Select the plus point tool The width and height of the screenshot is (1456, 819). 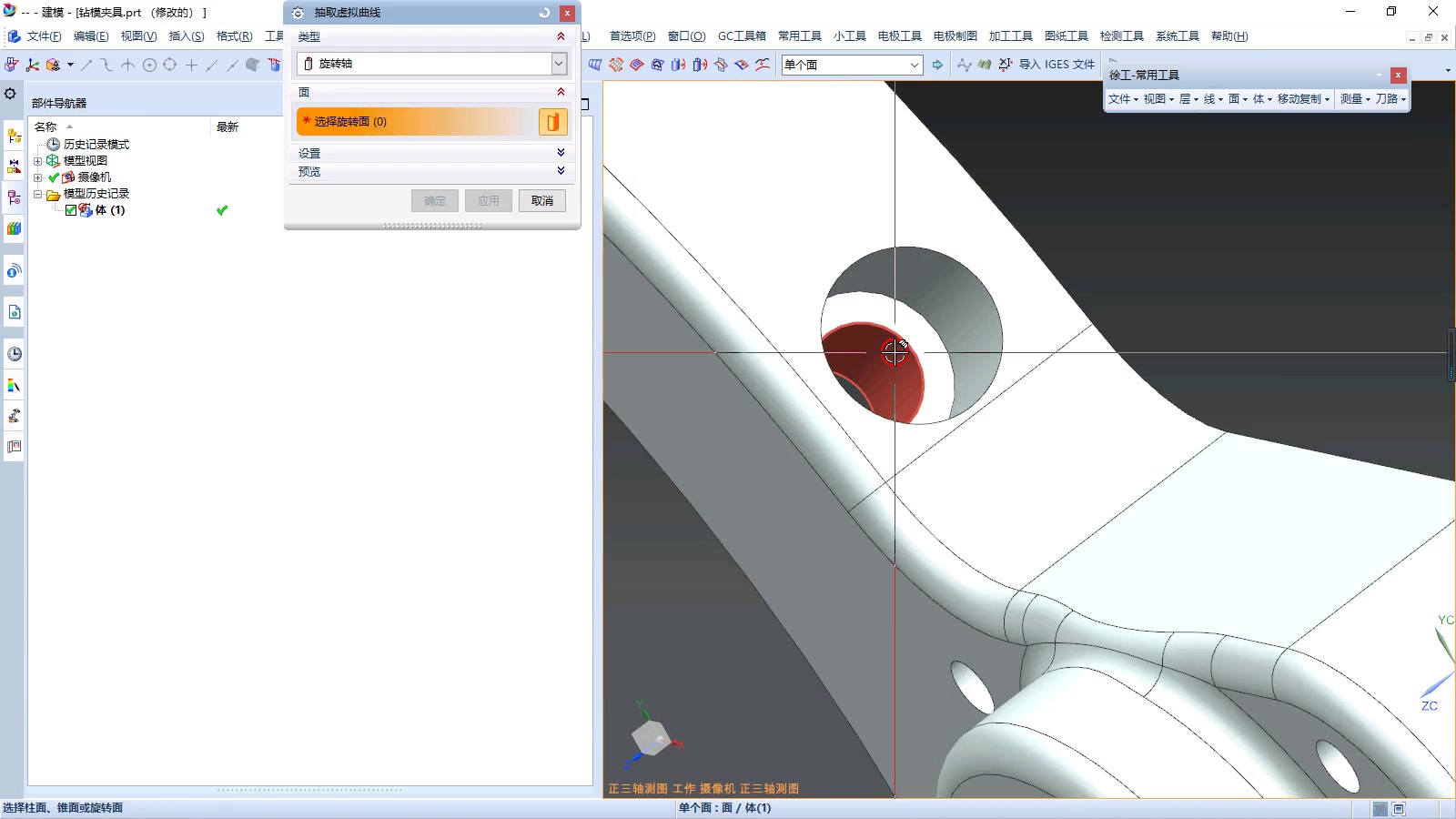(191, 65)
